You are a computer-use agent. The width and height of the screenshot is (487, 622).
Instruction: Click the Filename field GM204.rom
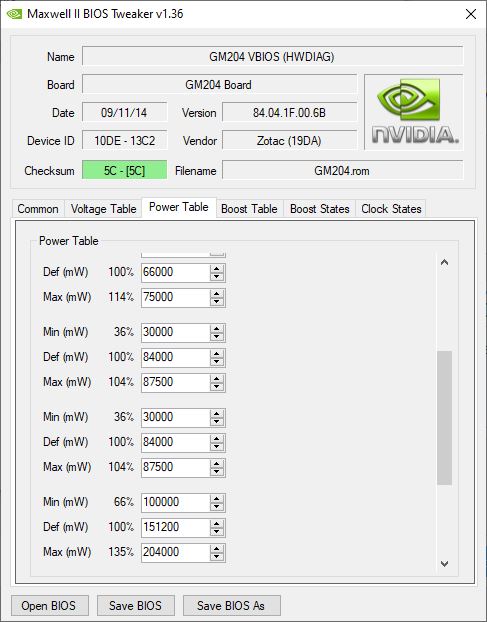(x=343, y=171)
